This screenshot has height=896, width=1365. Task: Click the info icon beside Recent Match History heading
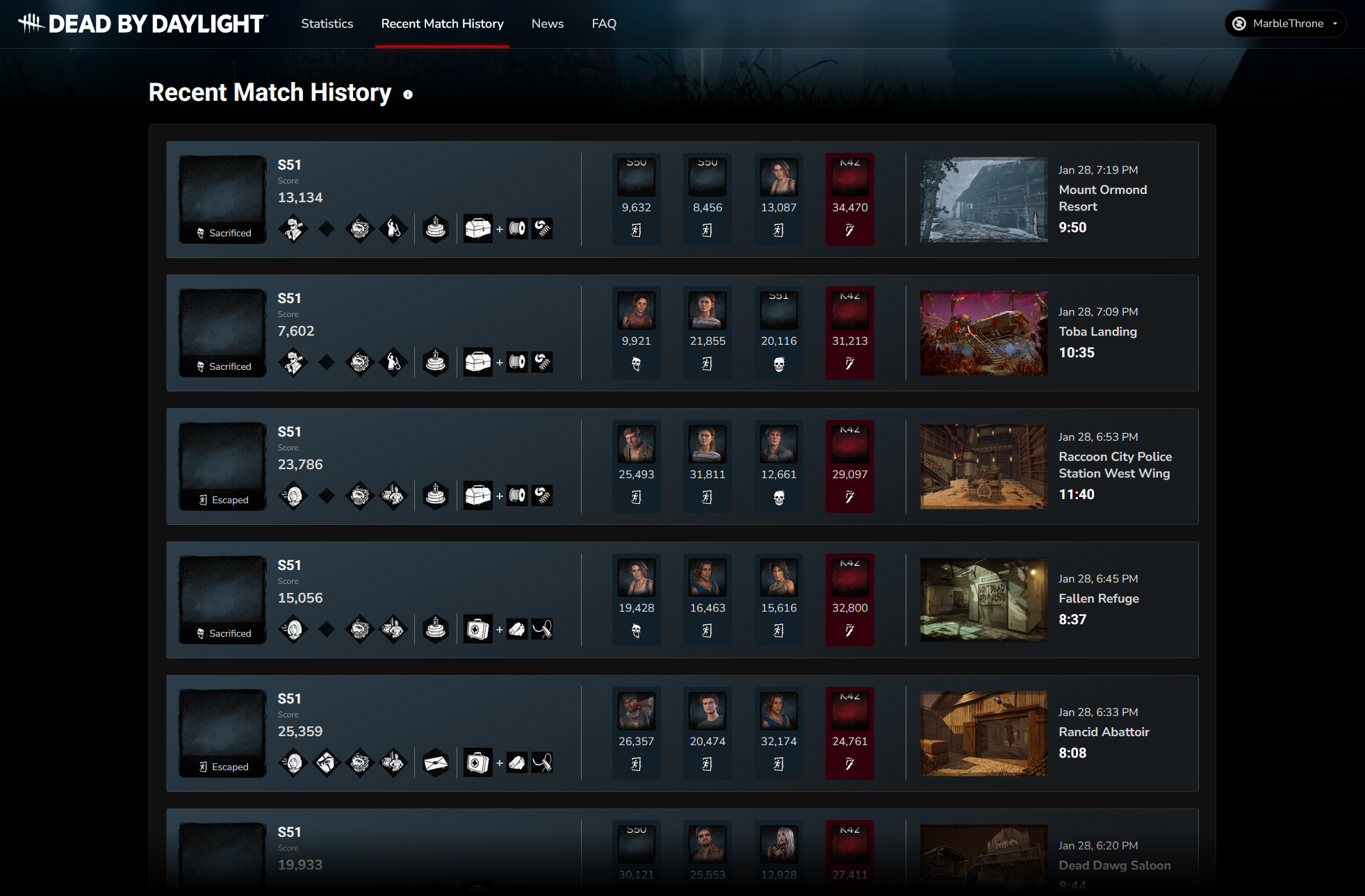click(x=408, y=95)
